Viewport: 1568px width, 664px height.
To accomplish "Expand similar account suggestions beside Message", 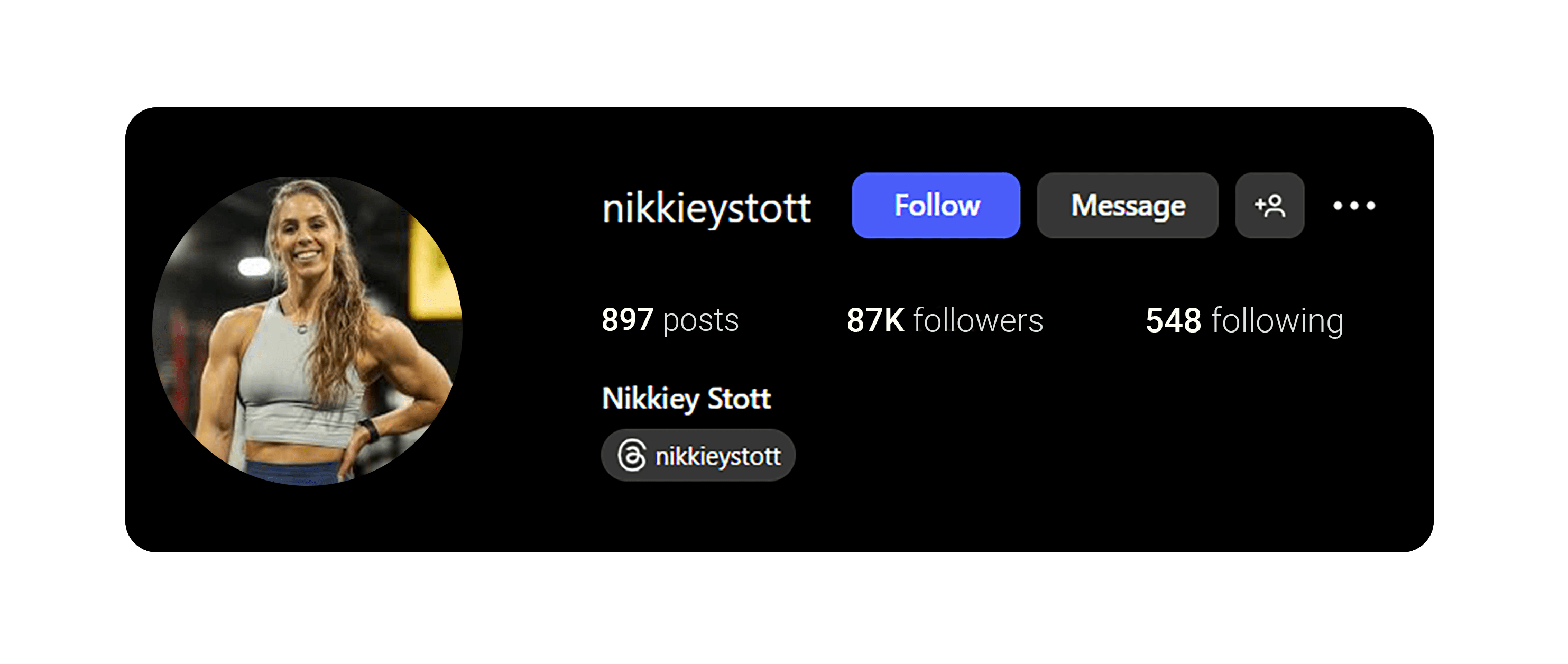I will (1270, 206).
